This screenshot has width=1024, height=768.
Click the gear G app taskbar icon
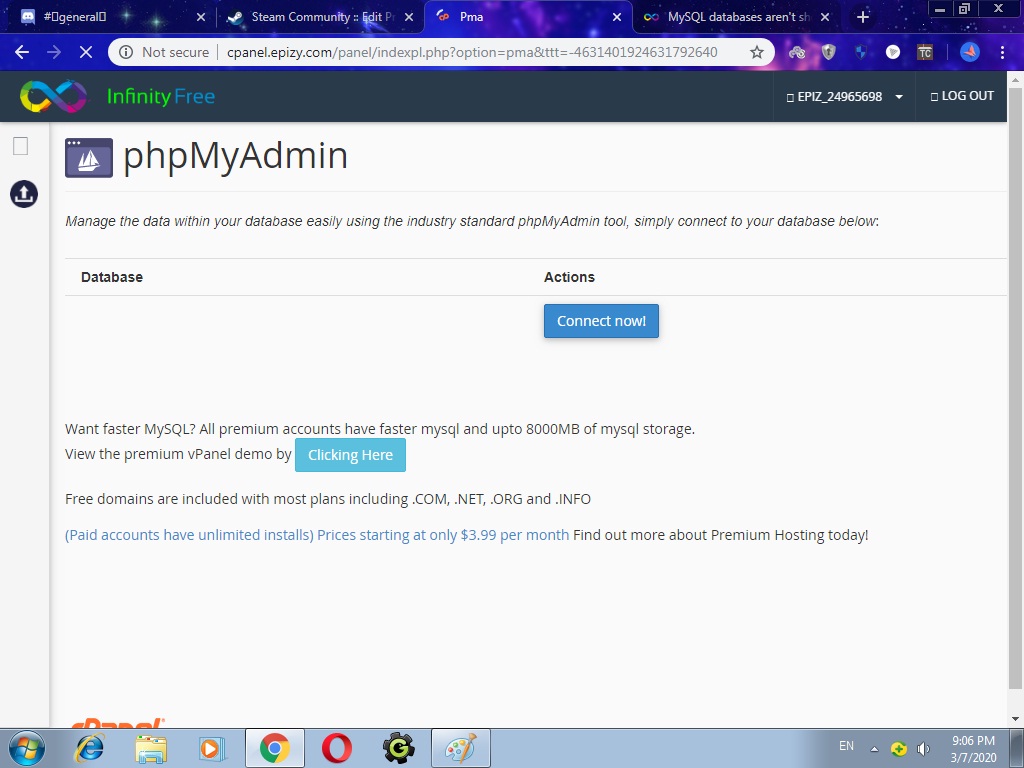398,748
